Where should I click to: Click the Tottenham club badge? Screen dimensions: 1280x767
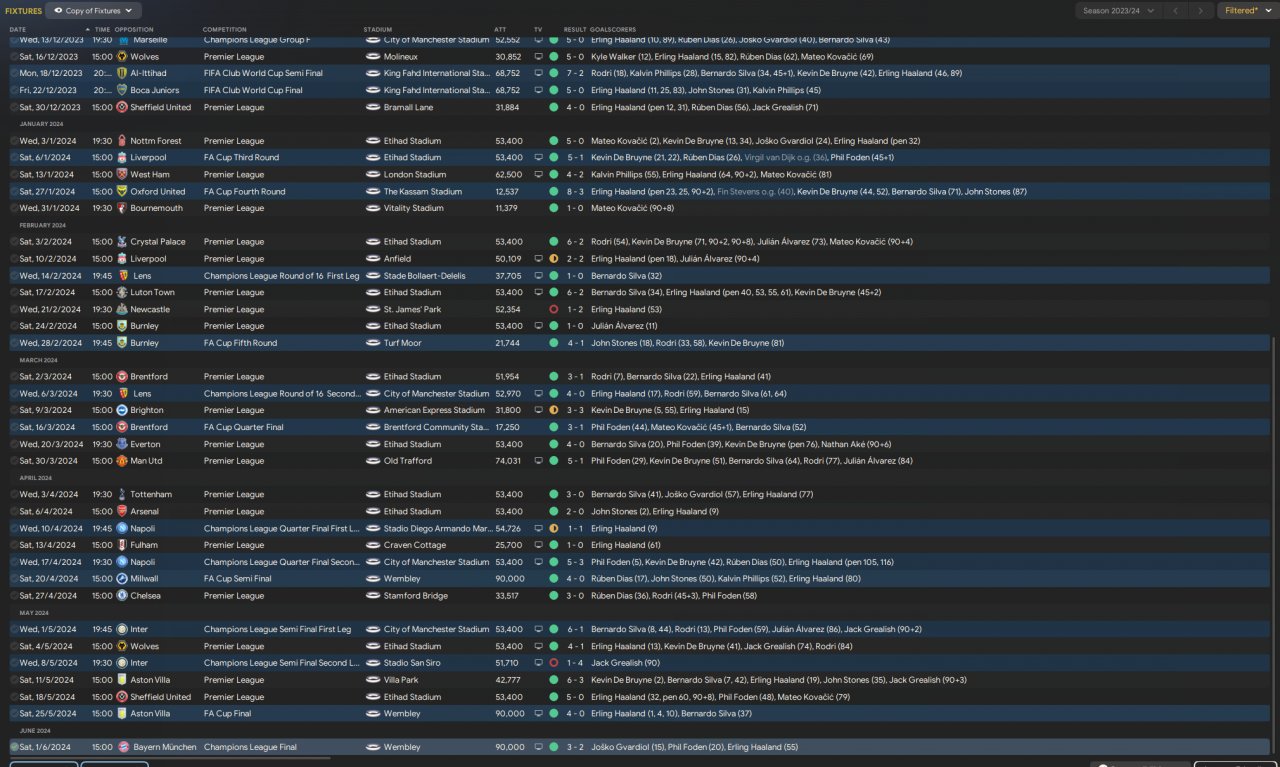pyautogui.click(x=122, y=494)
